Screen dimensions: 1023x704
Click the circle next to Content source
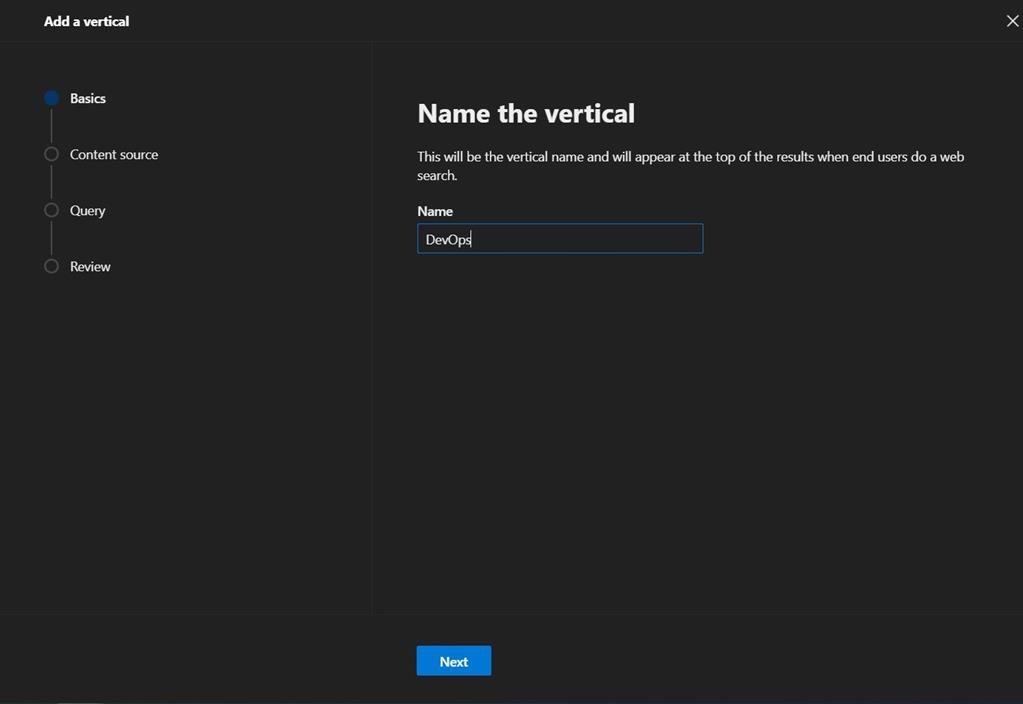[51, 154]
